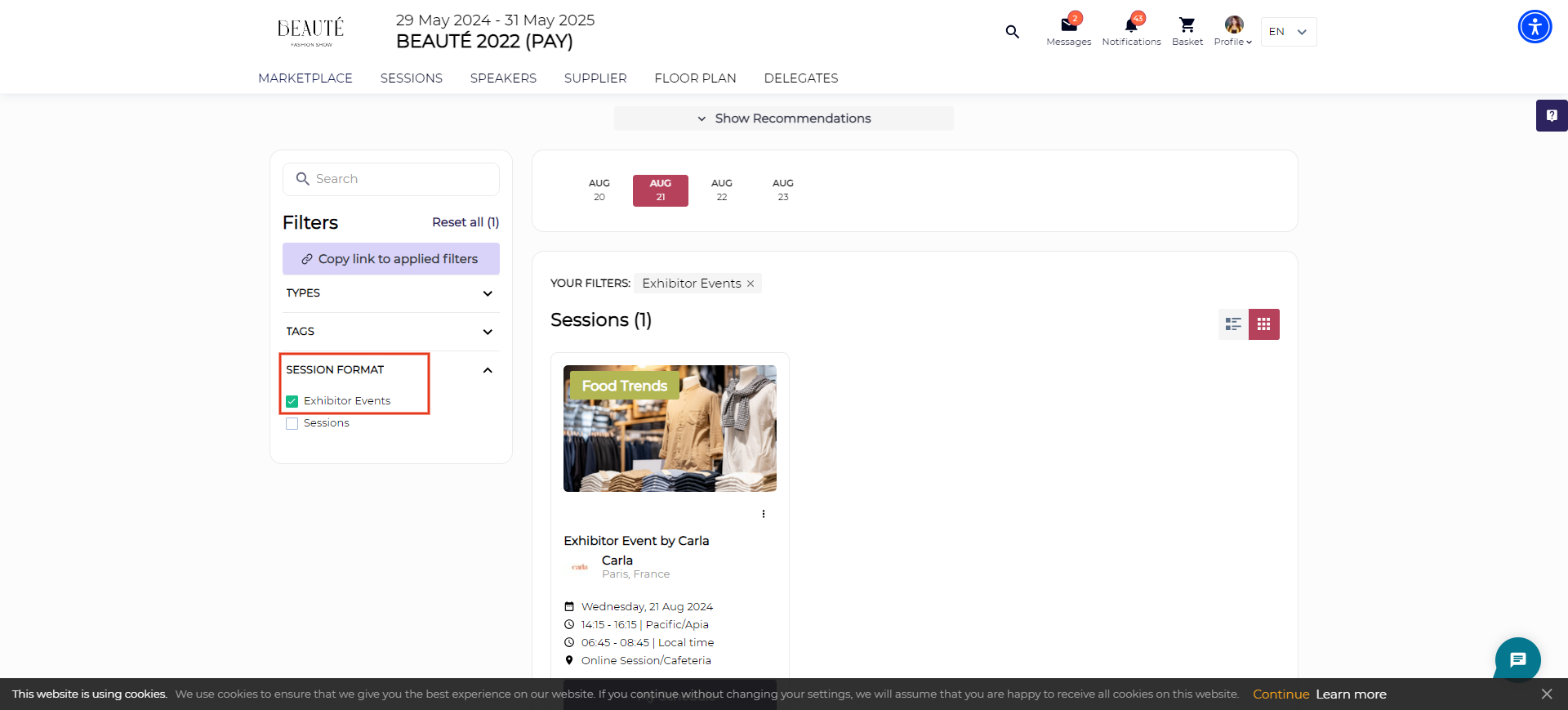Click the Carla exhibitor logo
1568x710 pixels.
tap(580, 567)
